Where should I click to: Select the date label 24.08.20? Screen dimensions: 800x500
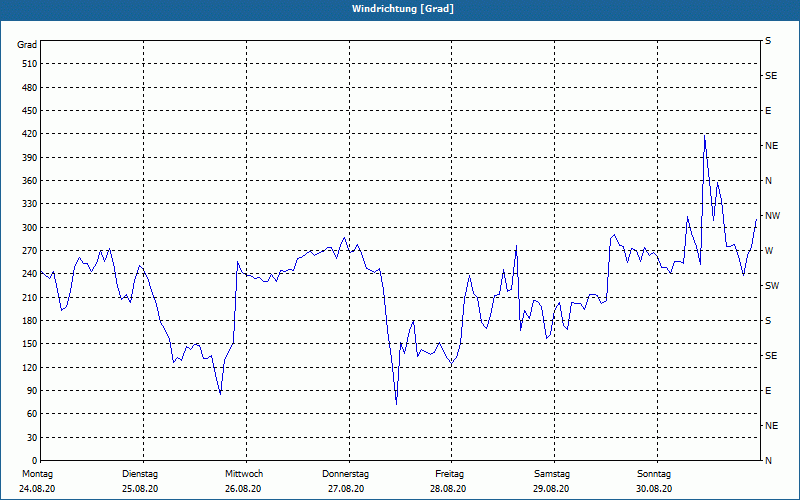pyautogui.click(x=37, y=489)
